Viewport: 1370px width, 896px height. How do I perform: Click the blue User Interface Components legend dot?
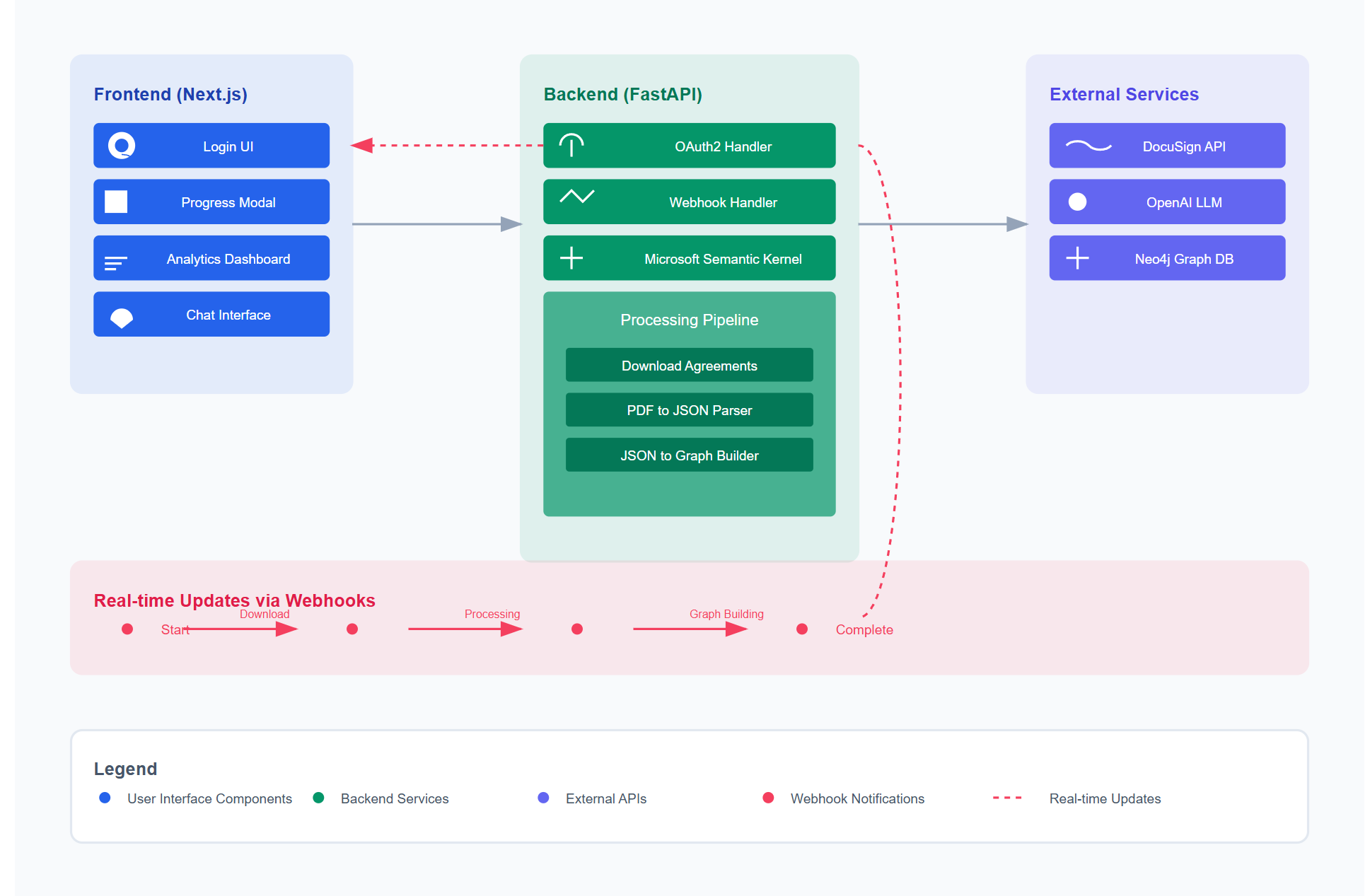pyautogui.click(x=105, y=798)
